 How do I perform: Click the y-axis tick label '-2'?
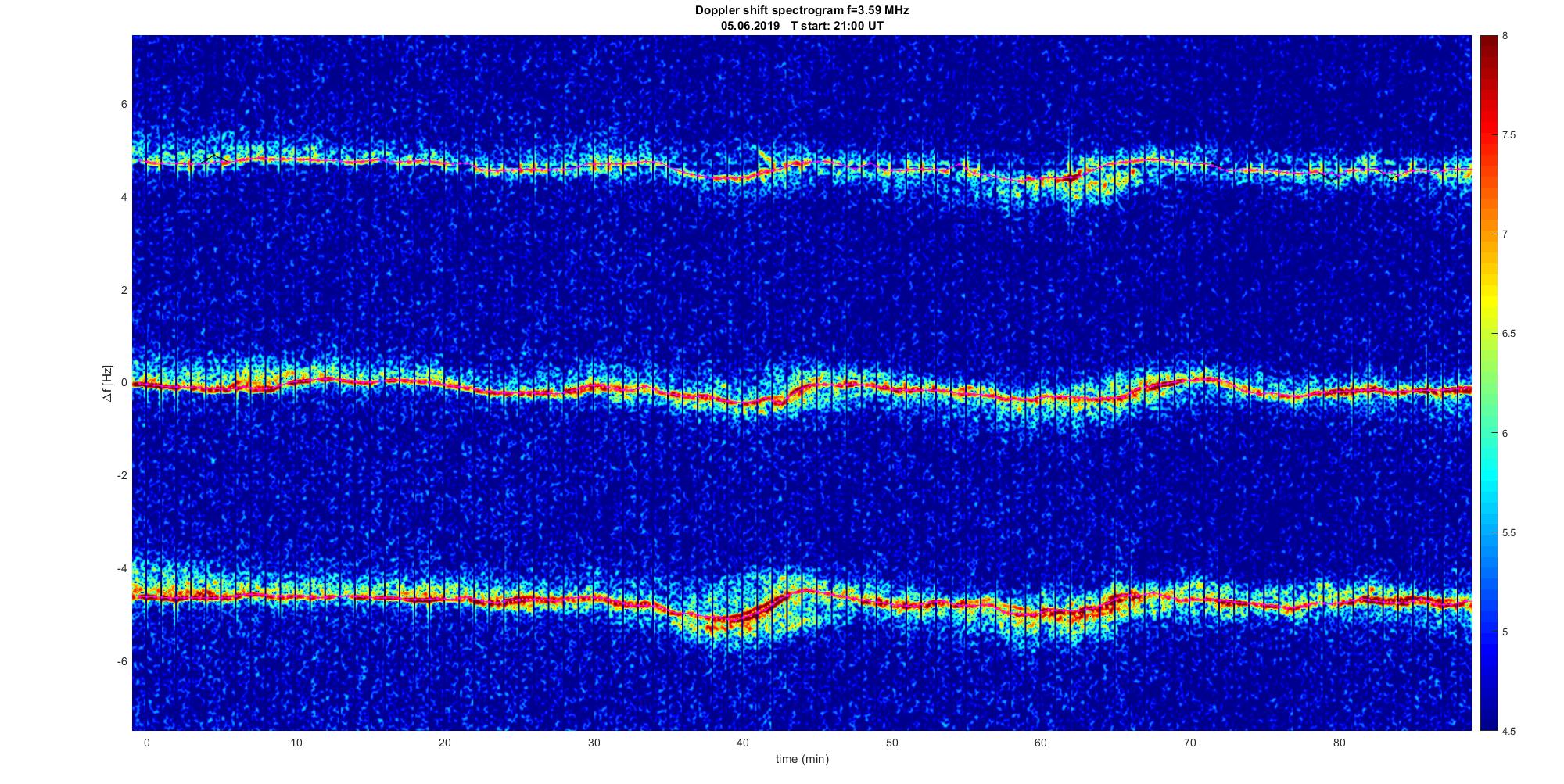point(122,476)
